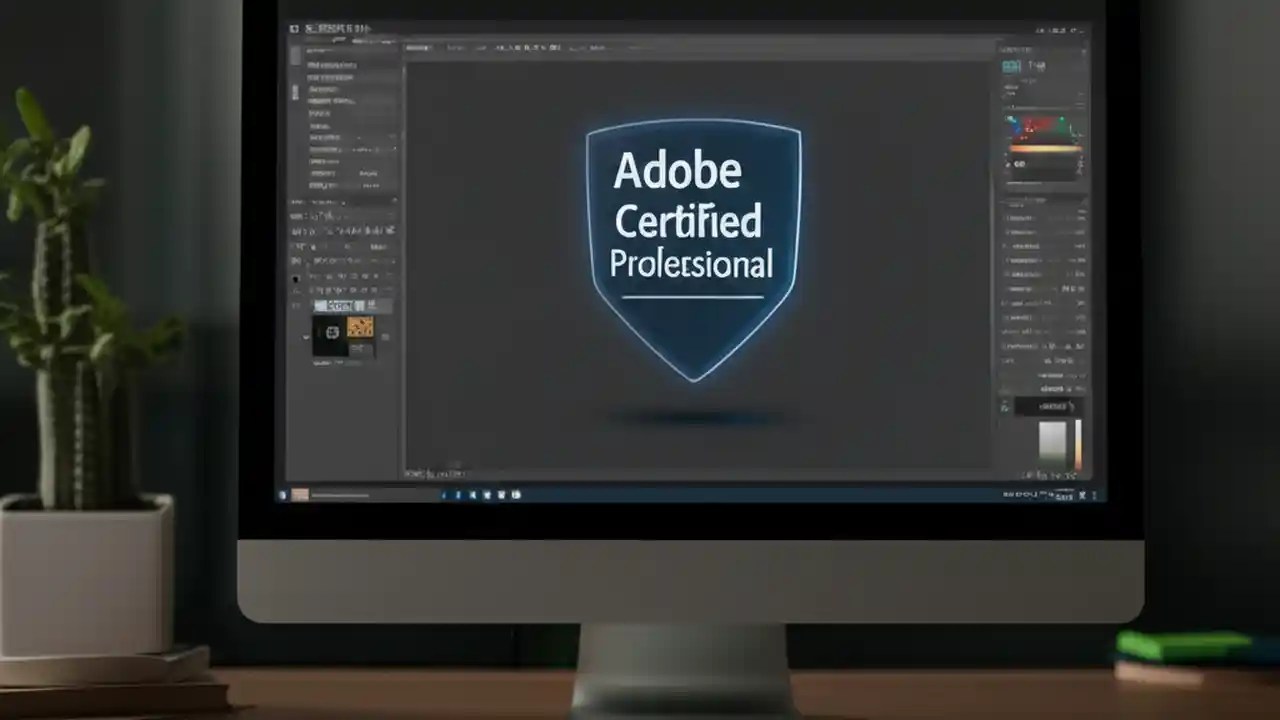The image size is (1280, 720).
Task: Select the Eraser tool in the left toolbar
Action: pyautogui.click(x=296, y=162)
